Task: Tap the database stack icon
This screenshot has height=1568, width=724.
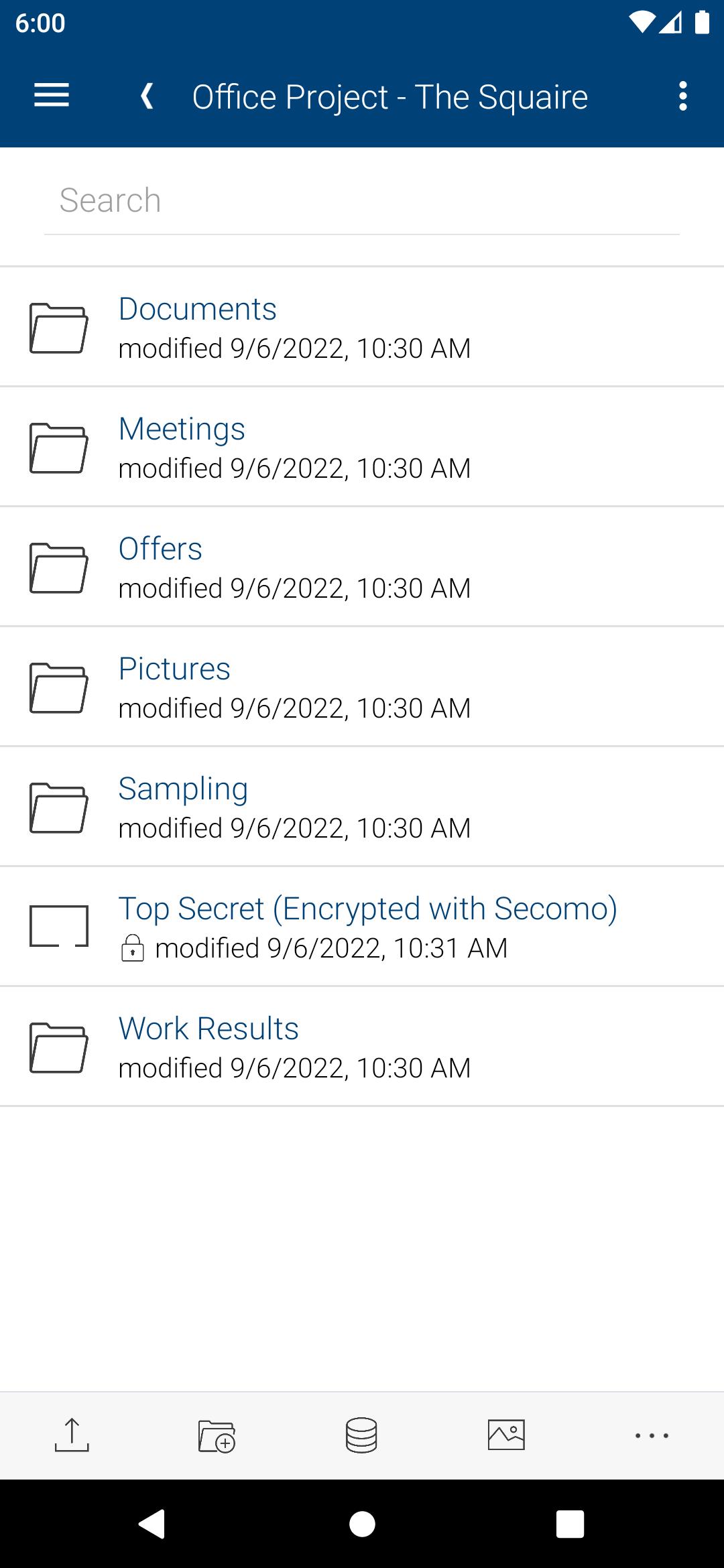Action: point(361,1435)
